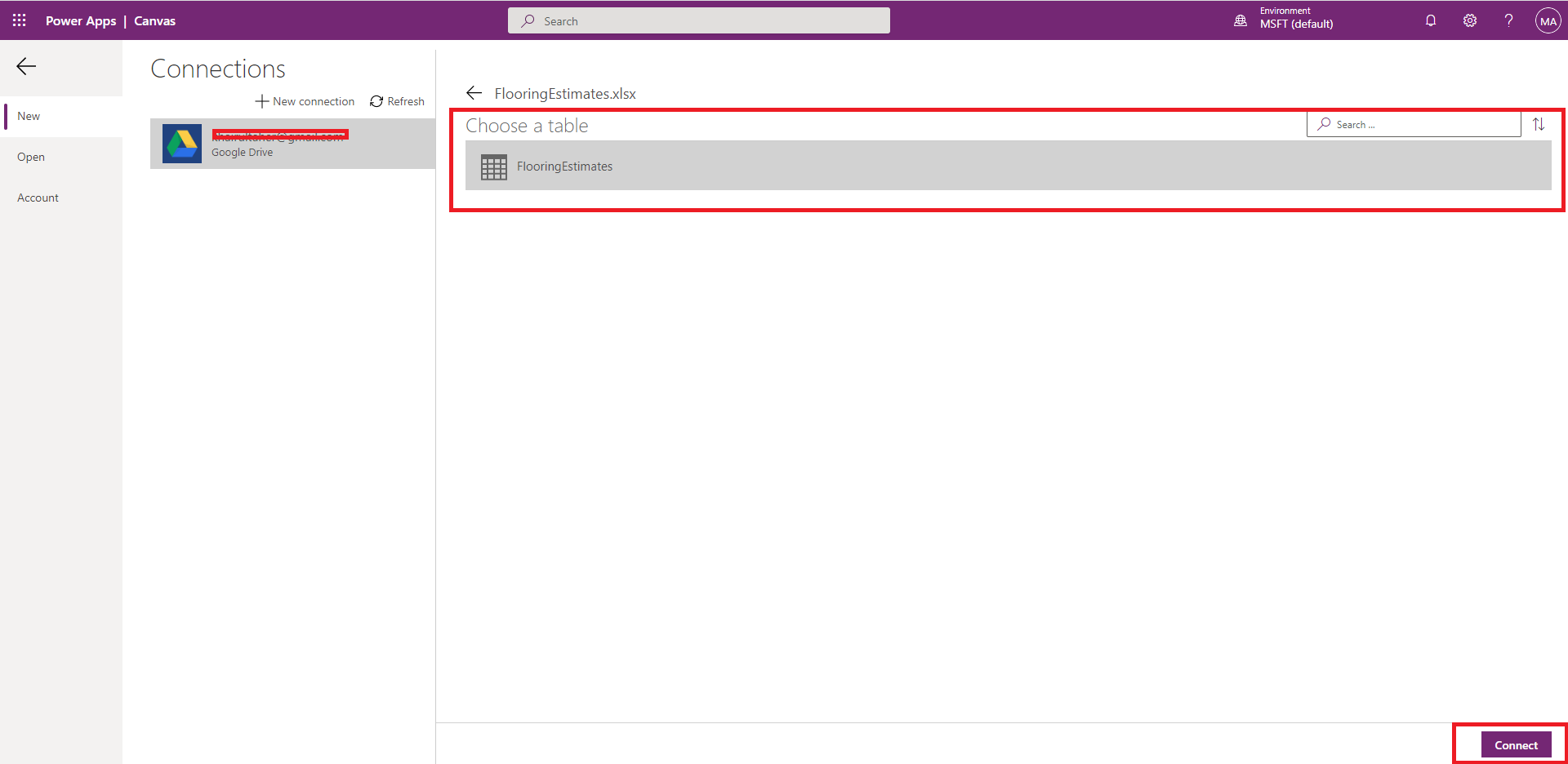
Task: Toggle the table list sort order
Action: pyautogui.click(x=1539, y=124)
